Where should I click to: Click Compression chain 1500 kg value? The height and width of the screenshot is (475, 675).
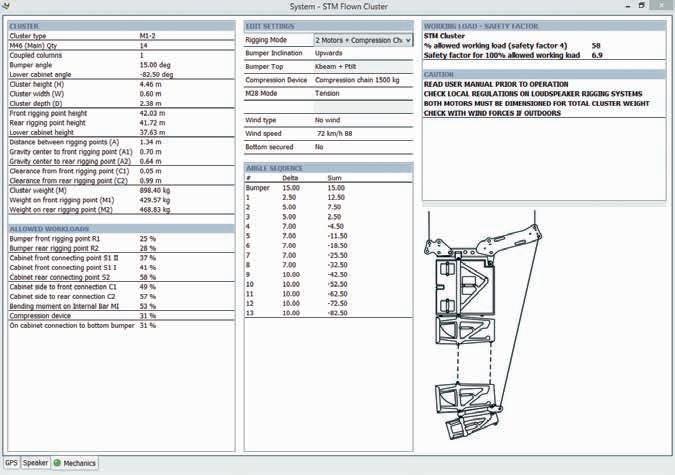point(357,80)
